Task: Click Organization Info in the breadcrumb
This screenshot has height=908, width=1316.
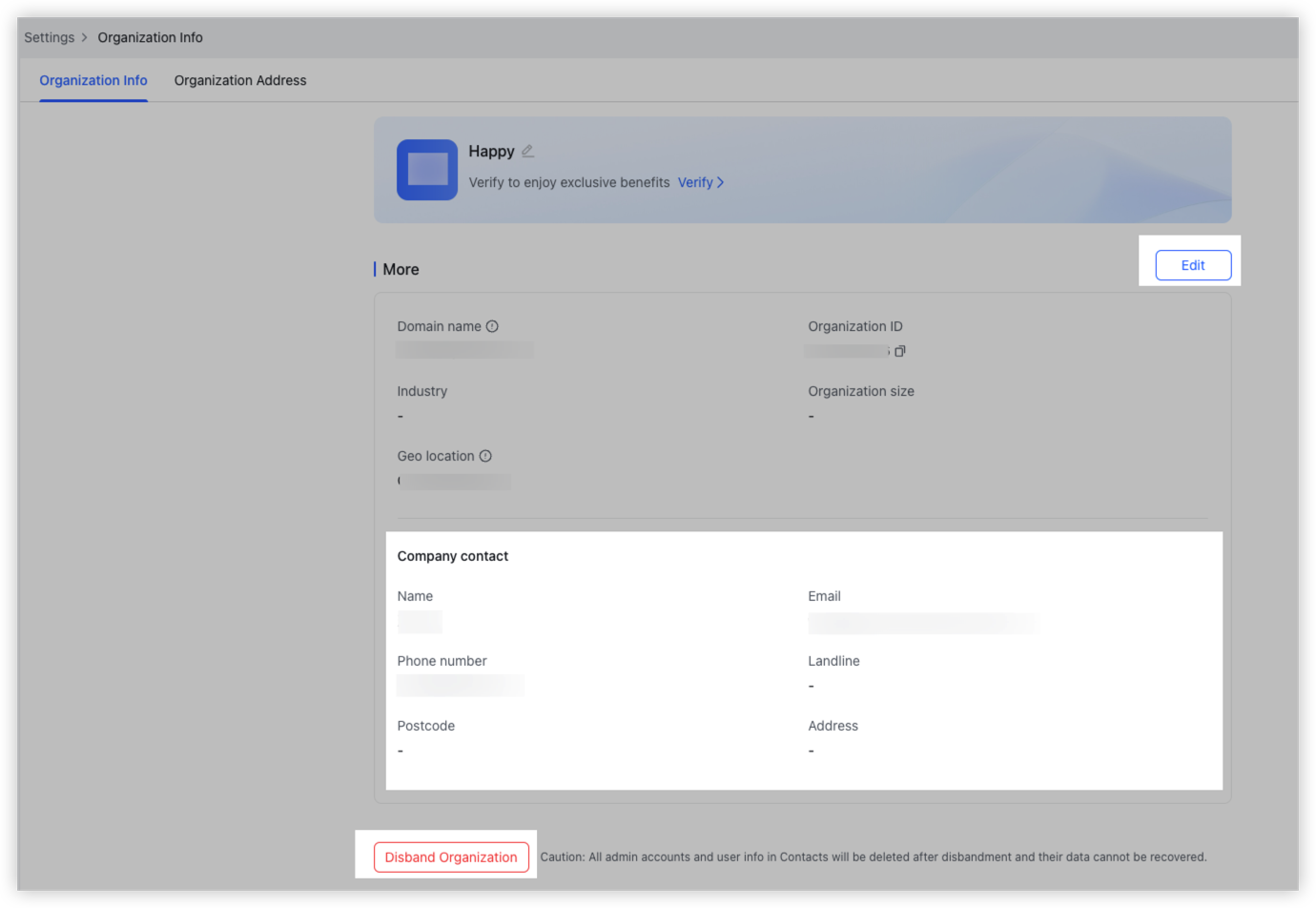Action: (150, 37)
